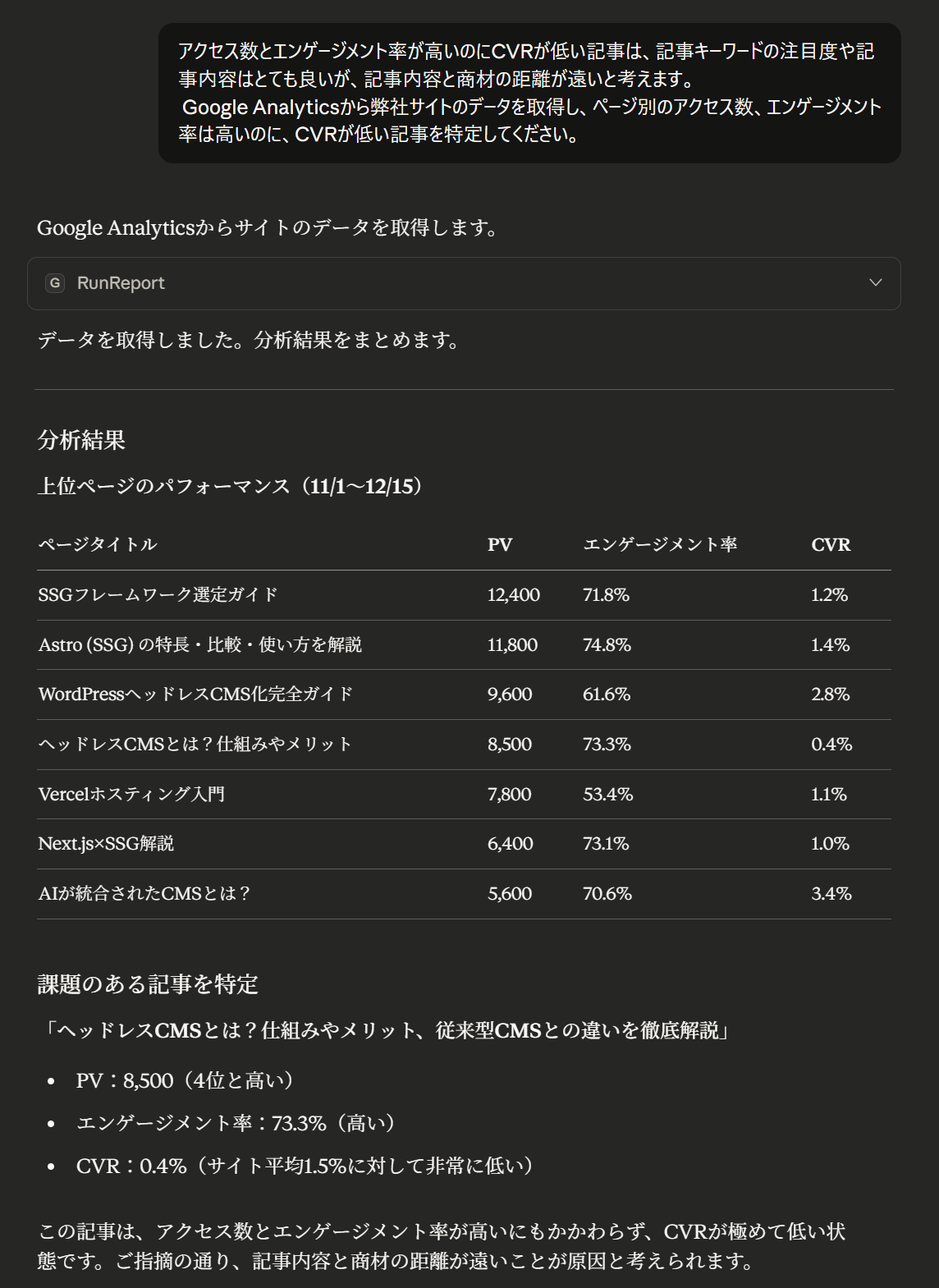Click the Google Analytics G icon

(x=55, y=283)
